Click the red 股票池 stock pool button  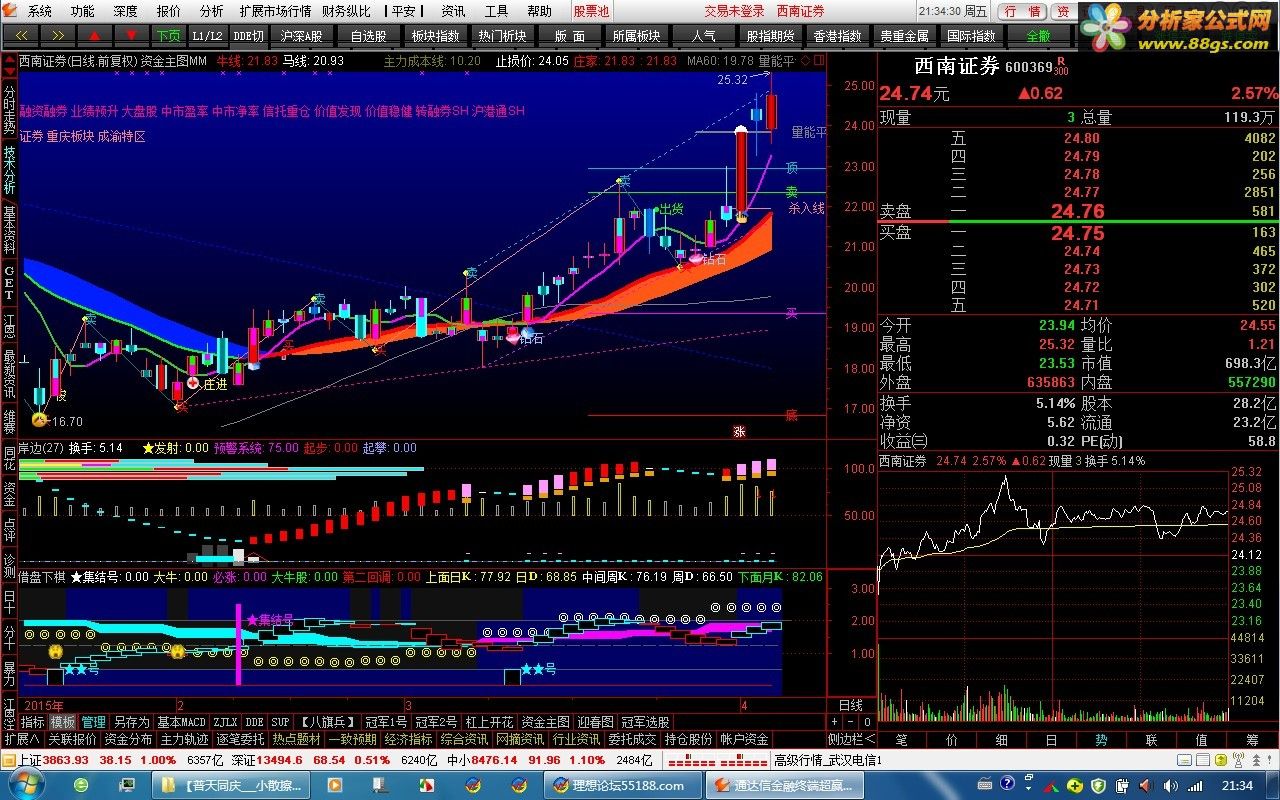point(591,12)
